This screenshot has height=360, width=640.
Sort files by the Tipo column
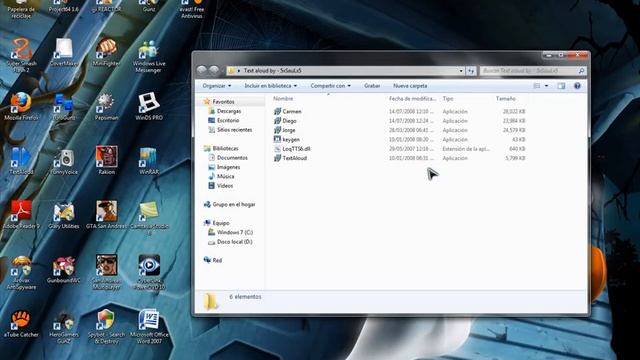pos(448,99)
